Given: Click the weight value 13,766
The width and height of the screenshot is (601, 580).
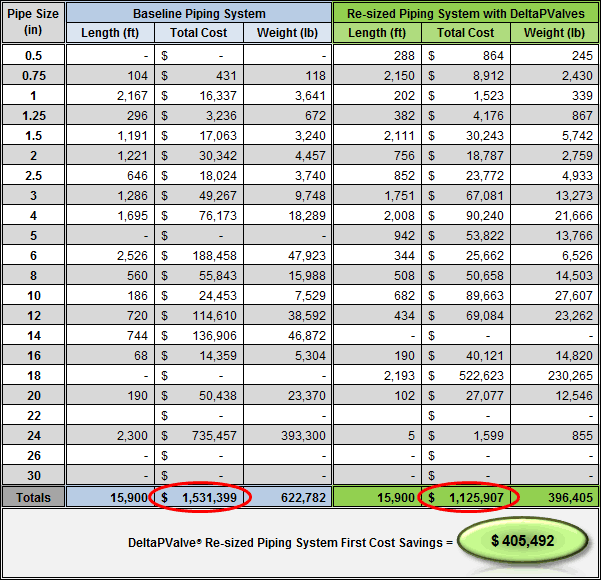Looking at the screenshot, I should [x=574, y=235].
